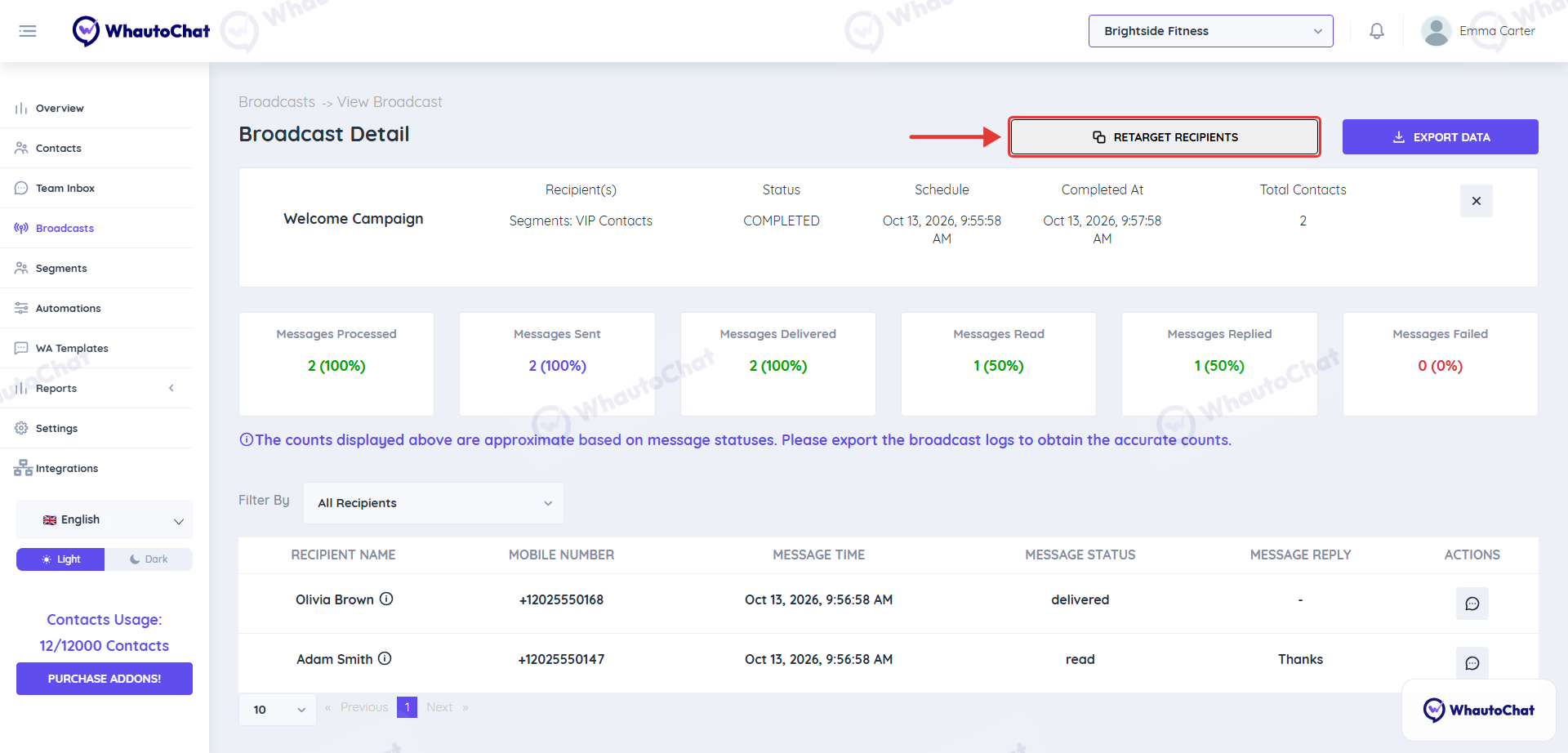
Task: Click the Settings gear icon
Action: pyautogui.click(x=21, y=428)
